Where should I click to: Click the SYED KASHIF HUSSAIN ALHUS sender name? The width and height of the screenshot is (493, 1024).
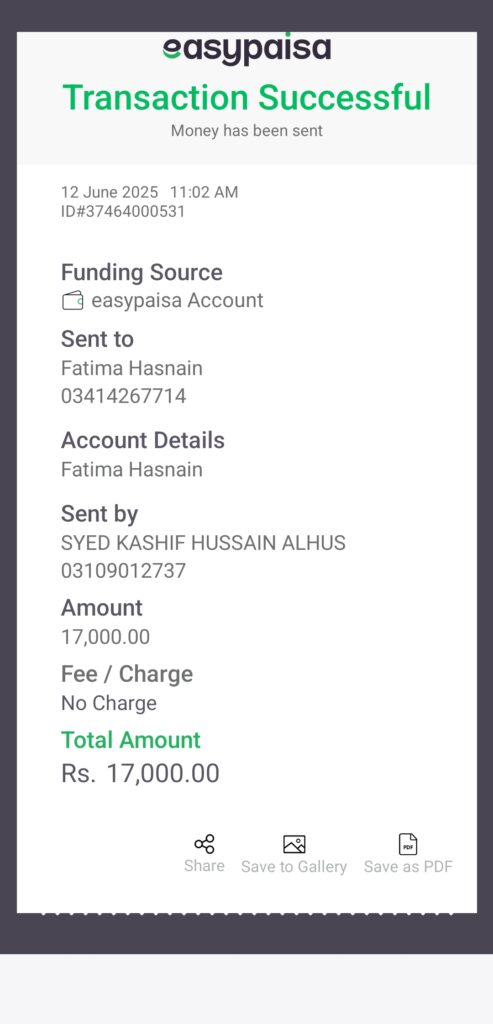(203, 543)
